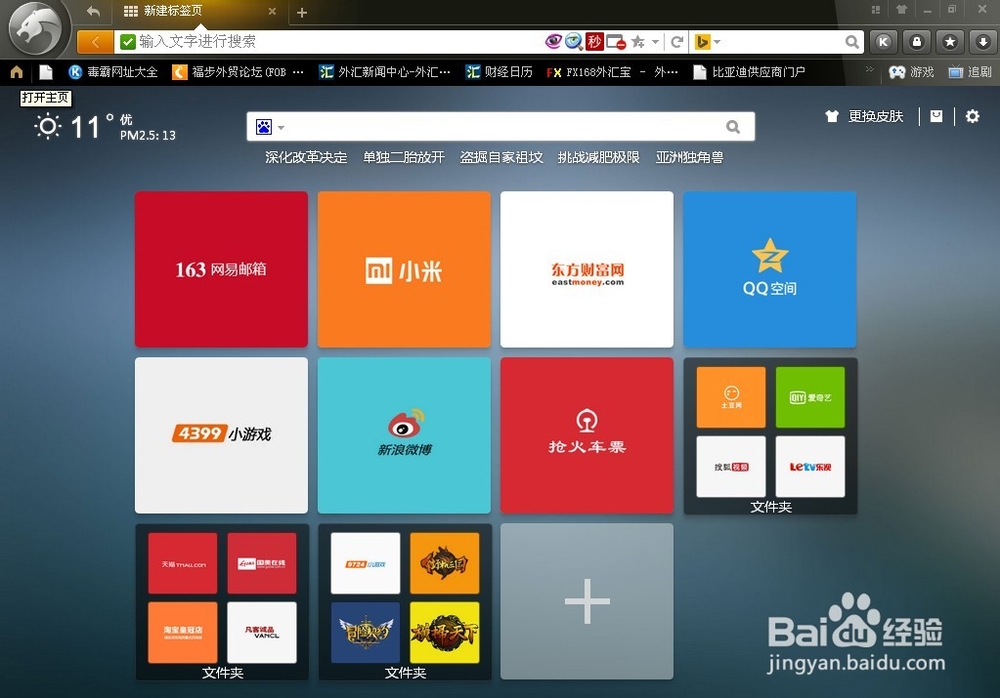Click the lock button on the toolbar
The height and width of the screenshot is (698, 1000).
916,42
